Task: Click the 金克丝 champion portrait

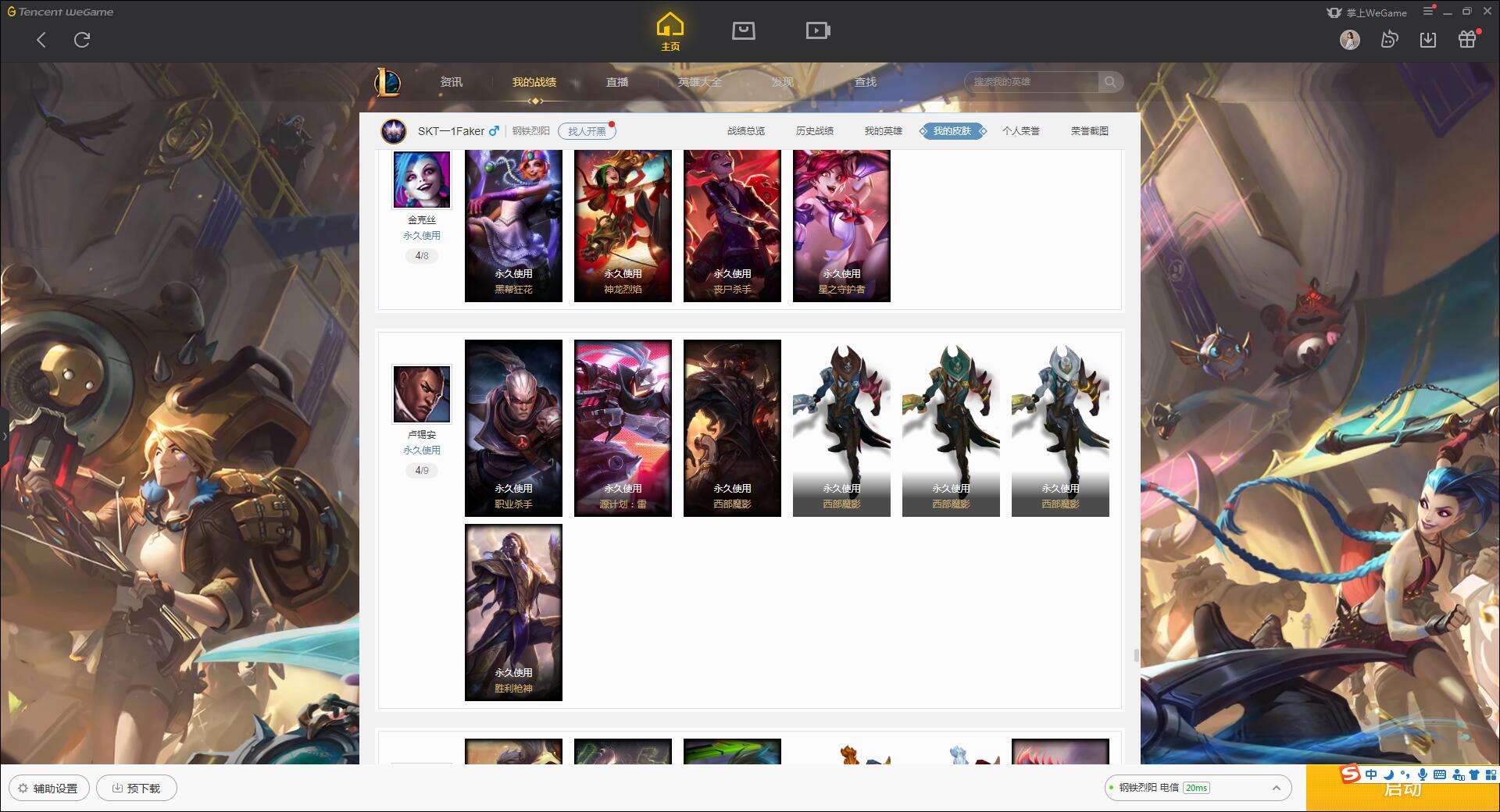Action: click(x=422, y=179)
